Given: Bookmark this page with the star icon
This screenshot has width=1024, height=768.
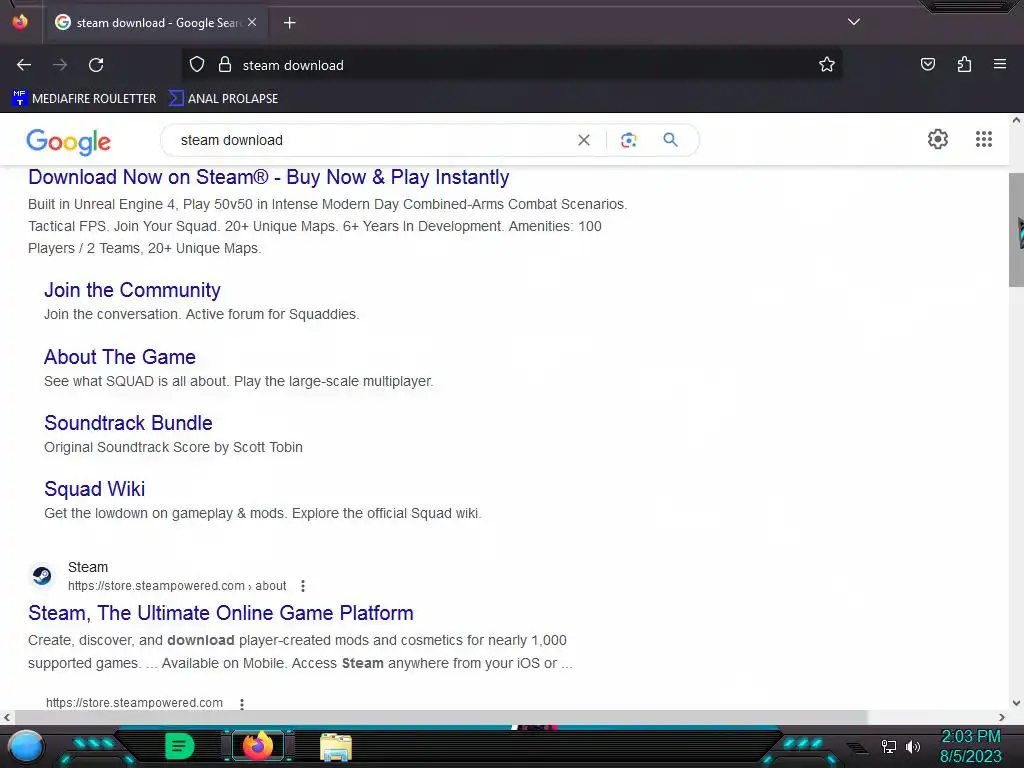Looking at the screenshot, I should [827, 65].
